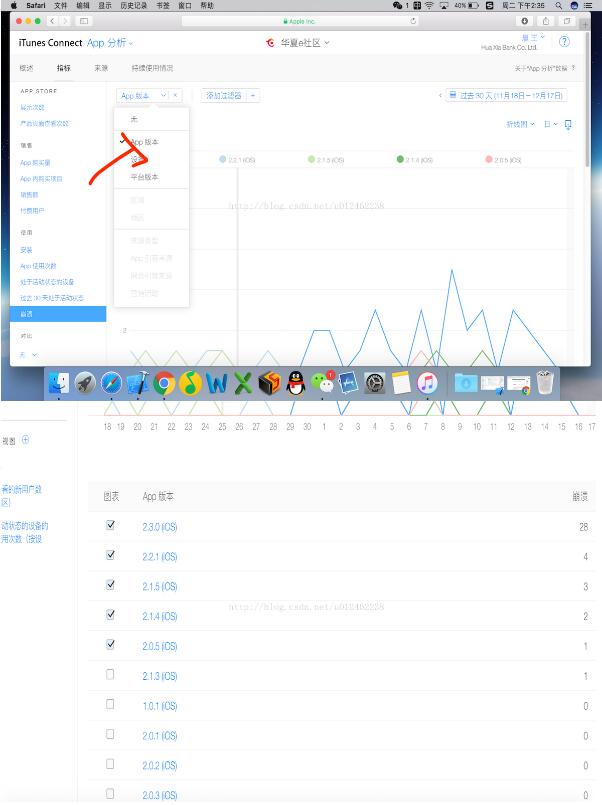602x805 pixels.
Task: Open System Preferences gear in the Dock
Action: click(375, 383)
